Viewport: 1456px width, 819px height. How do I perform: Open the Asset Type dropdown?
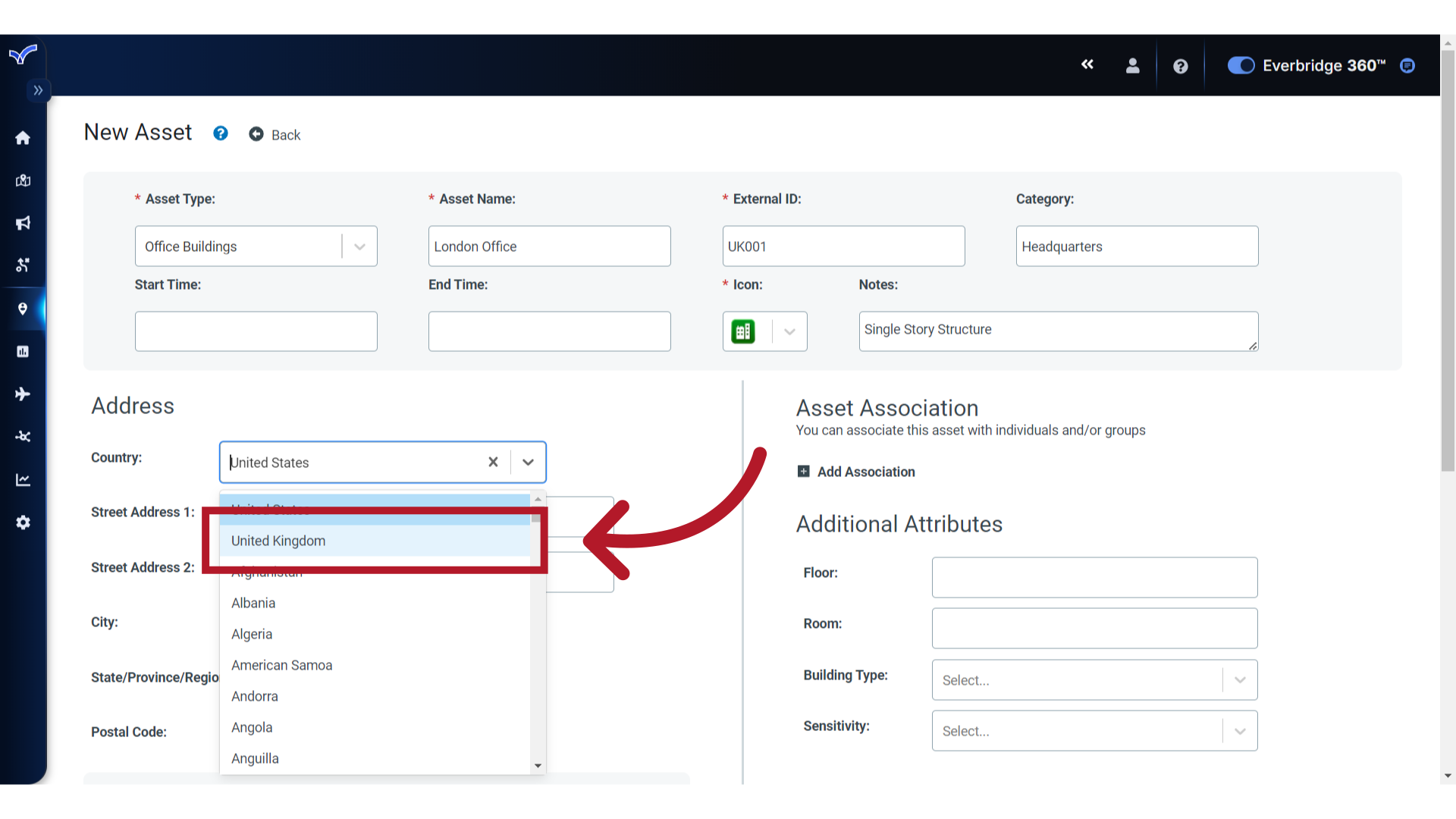256,246
